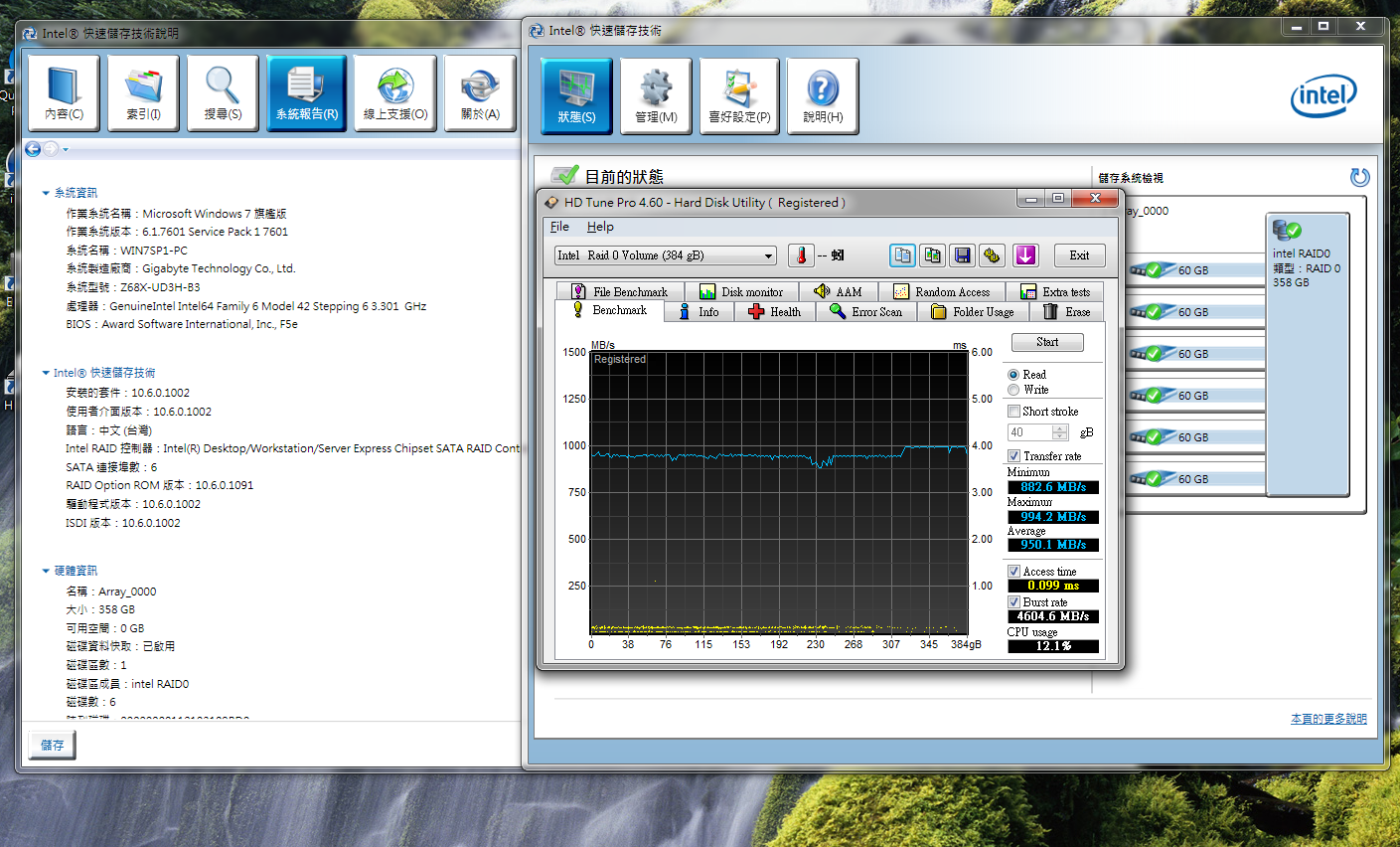This screenshot has width=1400, height=847.
Task: Click the copy text to clipboard icon
Action: pos(902,255)
